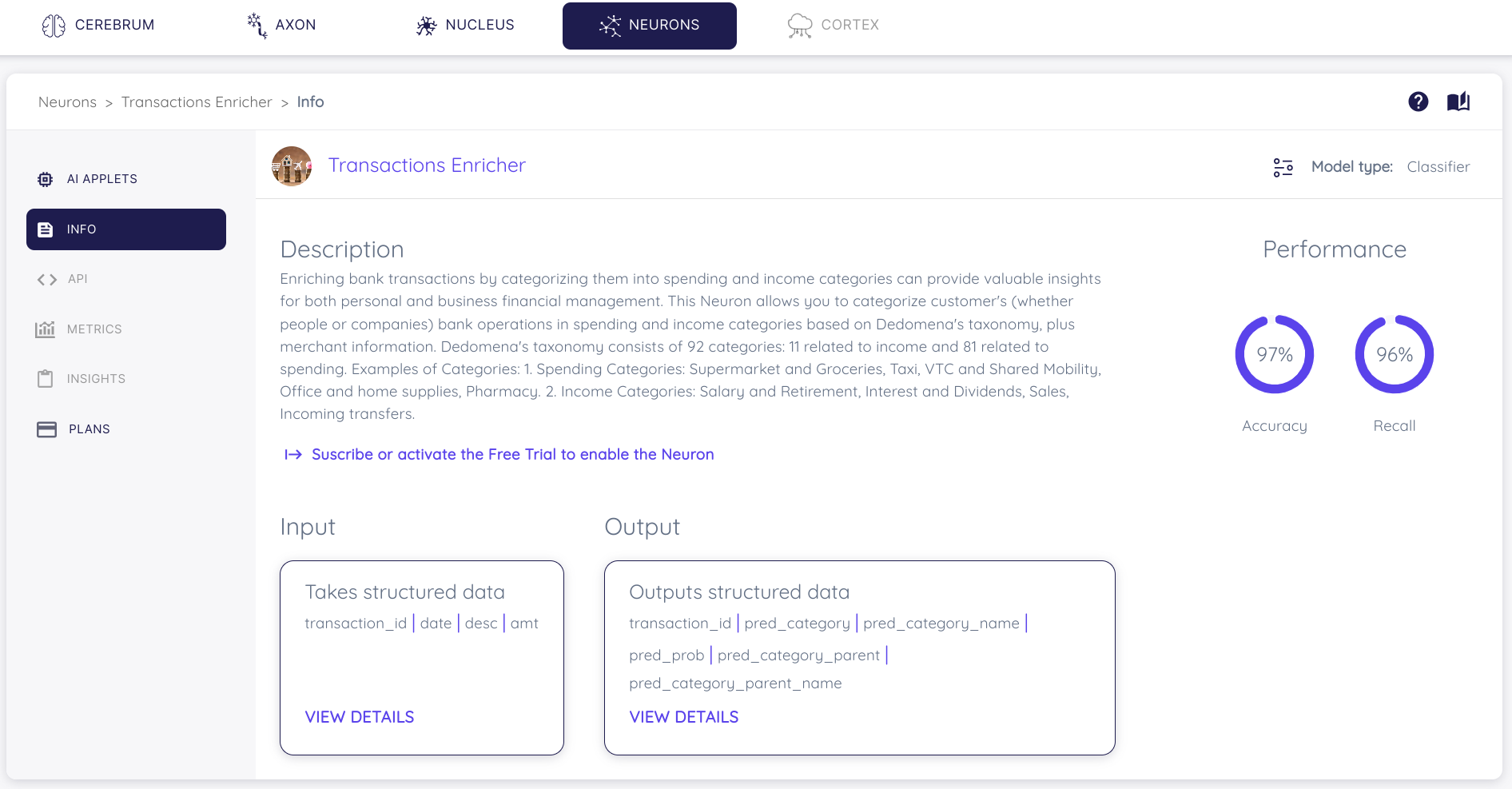Click the Cerebrum brain icon
The width and height of the screenshot is (1512, 789).
[54, 26]
